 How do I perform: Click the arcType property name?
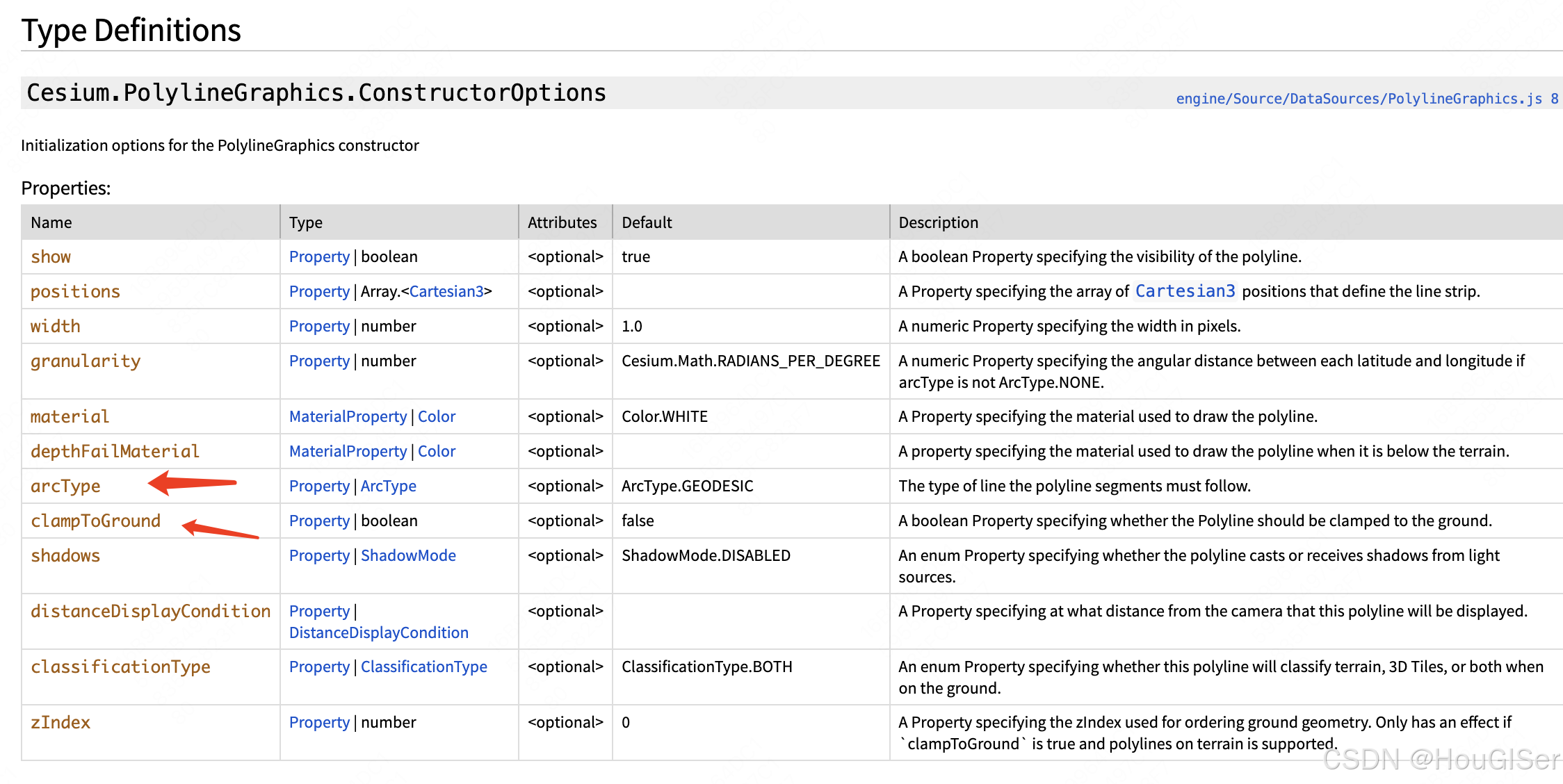pyautogui.click(x=65, y=486)
